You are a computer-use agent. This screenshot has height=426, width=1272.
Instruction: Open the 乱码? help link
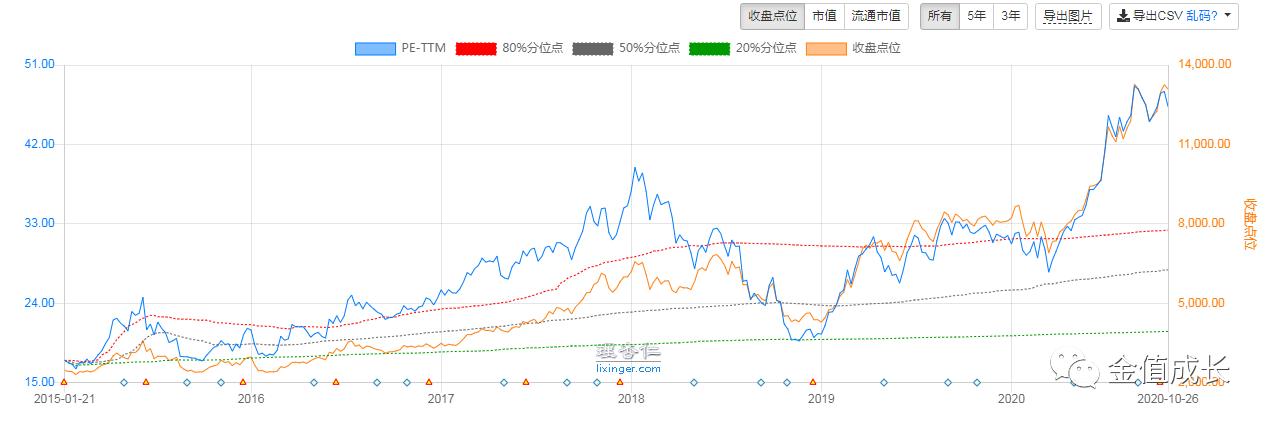pos(1201,16)
